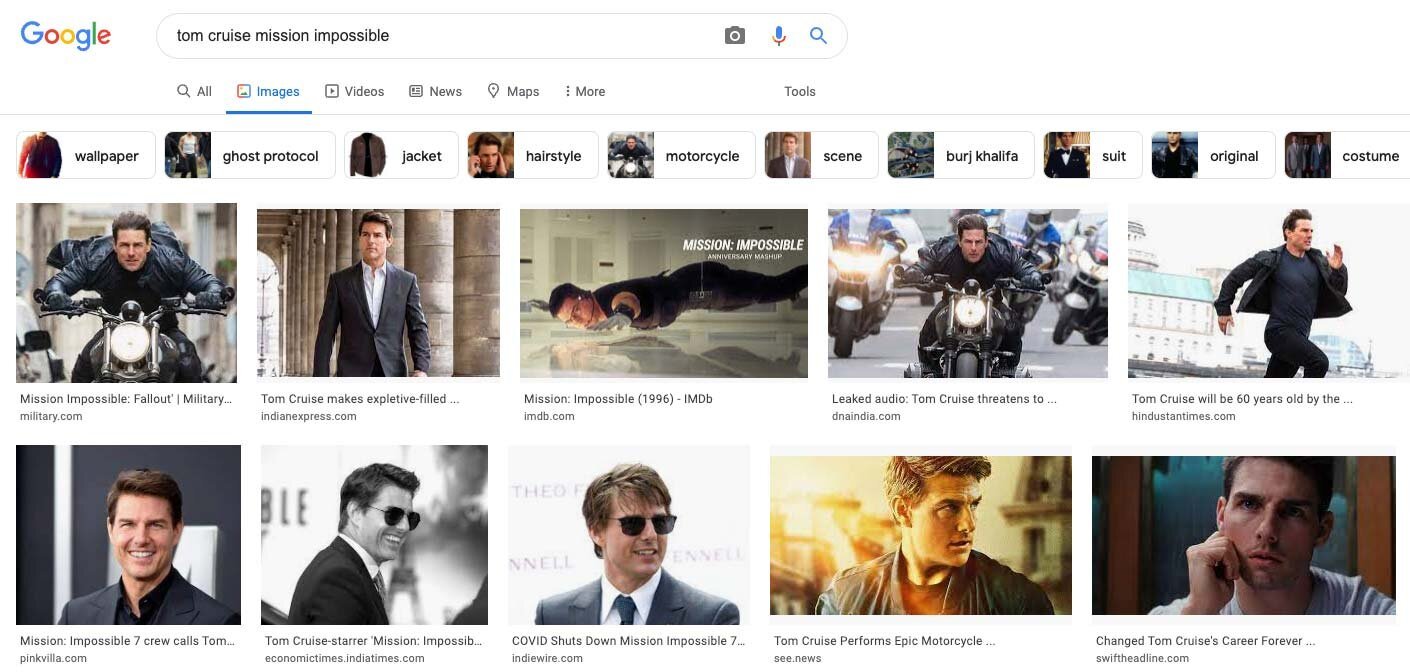Filter by the motorcycle chip

pyautogui.click(x=682, y=155)
